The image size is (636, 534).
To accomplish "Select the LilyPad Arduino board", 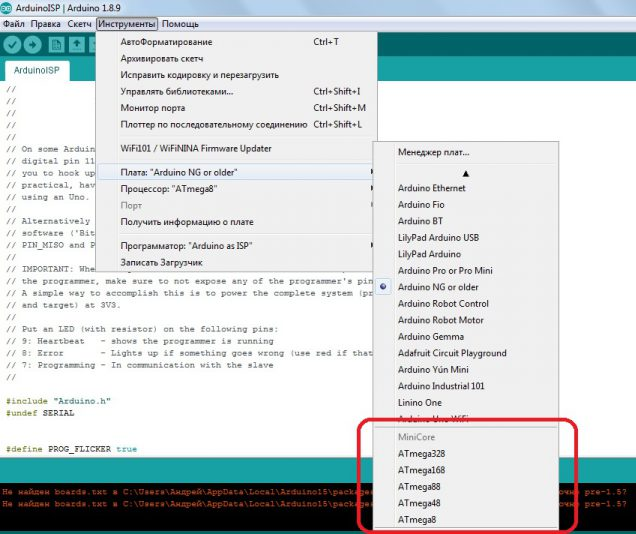I will click(466, 254).
